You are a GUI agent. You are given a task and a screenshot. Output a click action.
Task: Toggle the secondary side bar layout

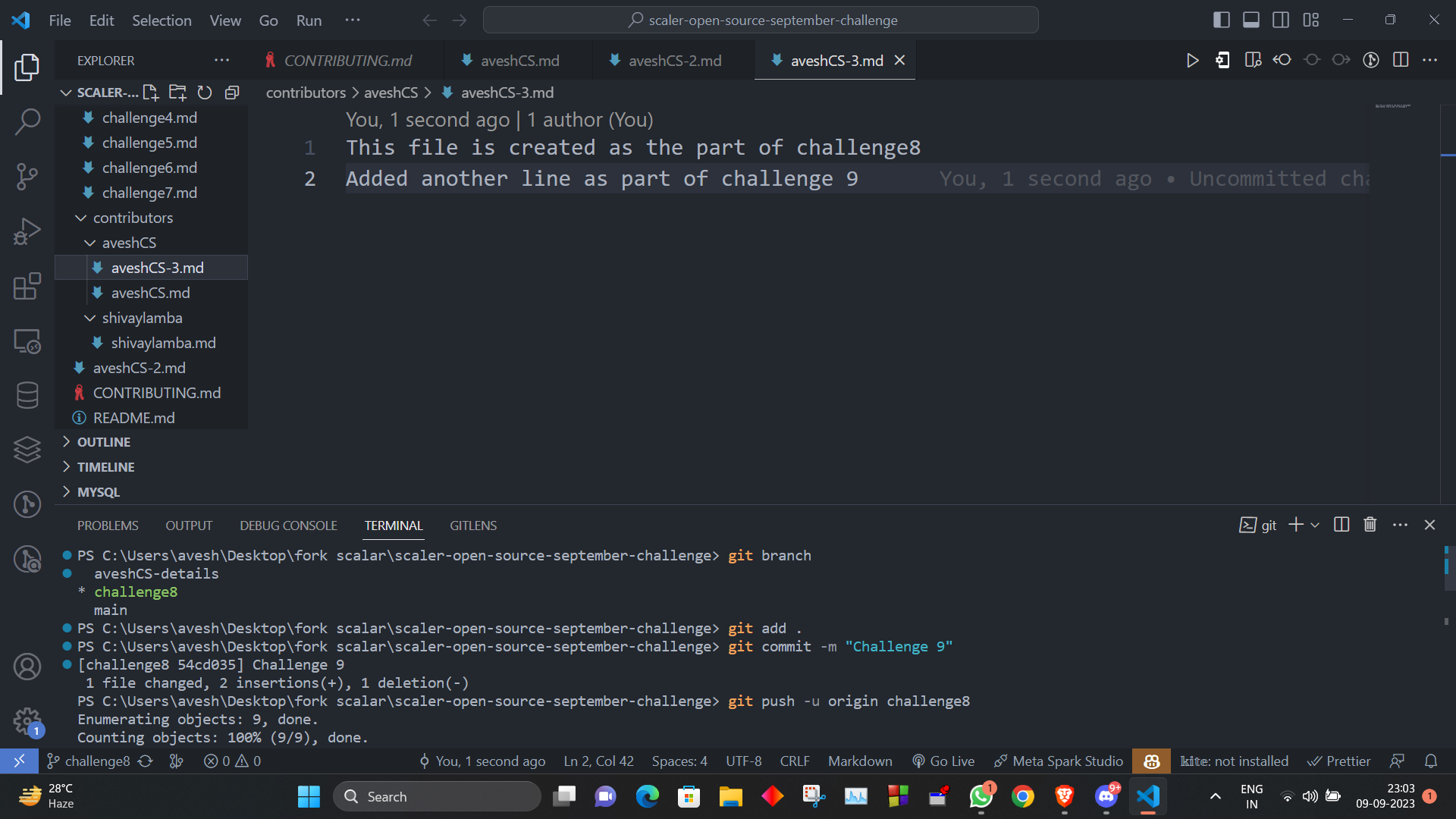(1281, 20)
